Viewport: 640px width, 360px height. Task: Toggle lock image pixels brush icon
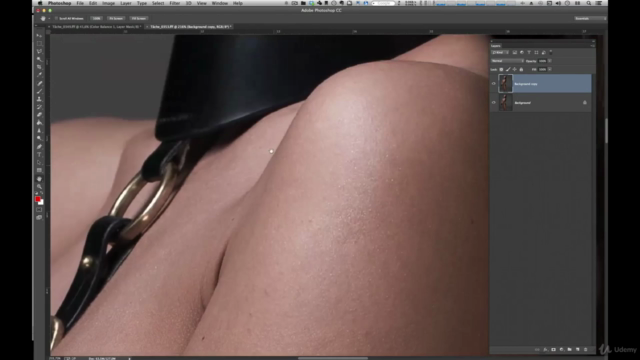[508, 69]
